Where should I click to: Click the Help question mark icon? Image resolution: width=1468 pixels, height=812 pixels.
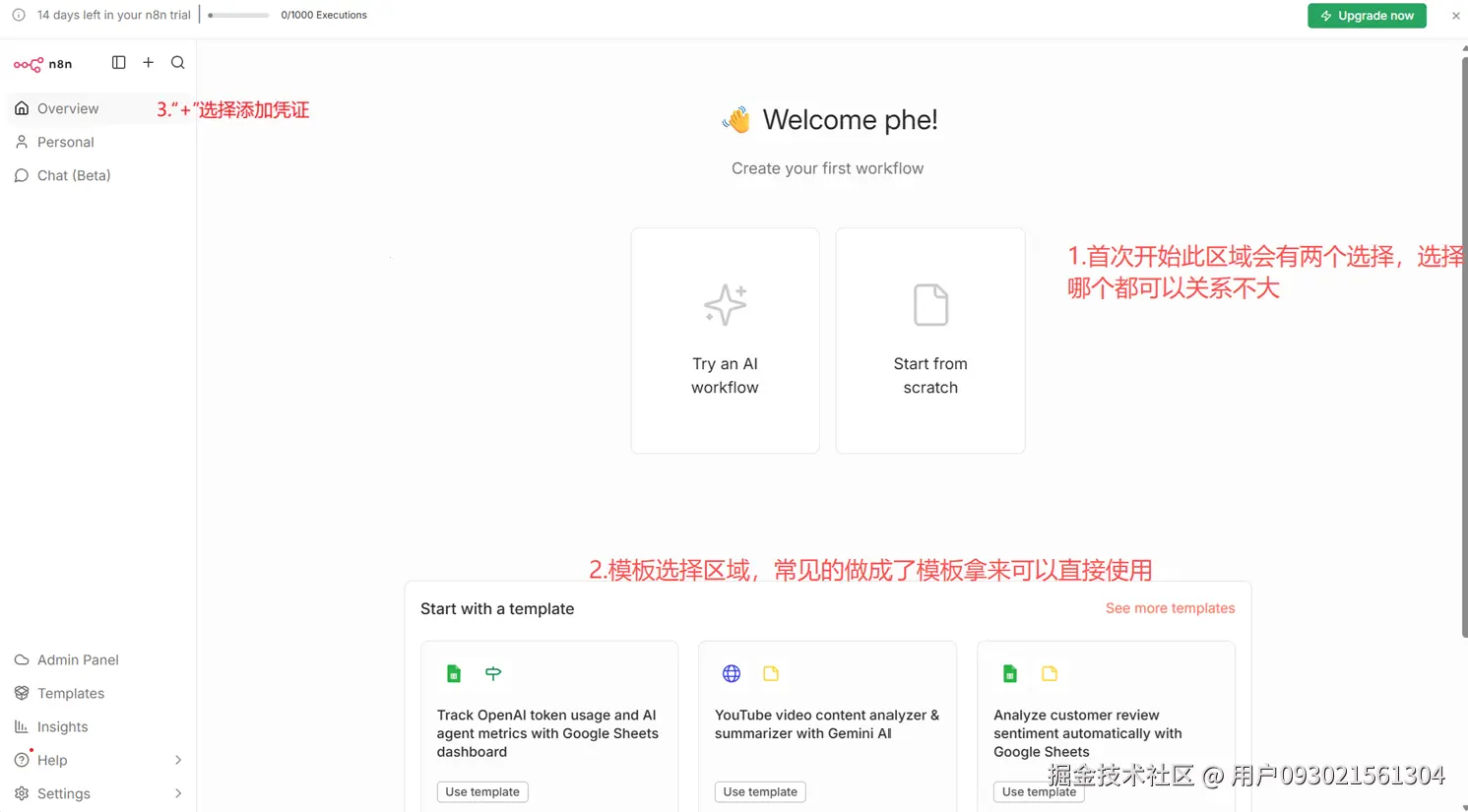(22, 760)
